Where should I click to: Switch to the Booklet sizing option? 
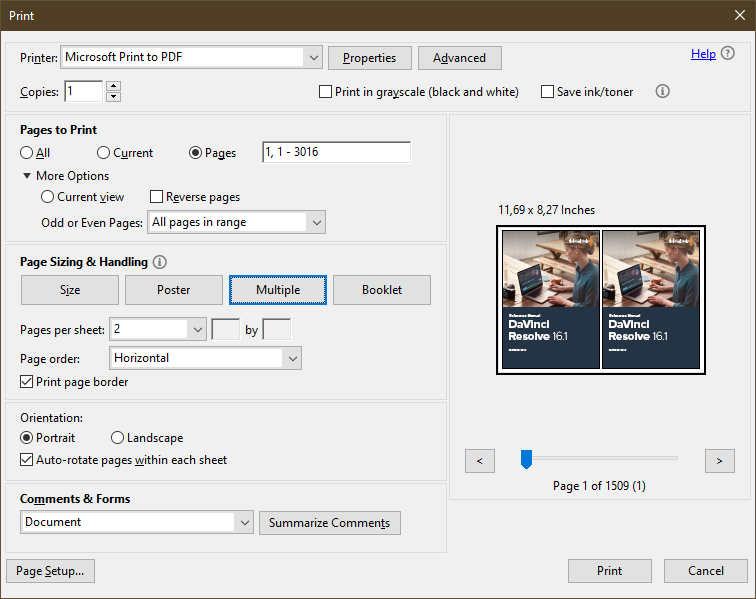coord(382,290)
